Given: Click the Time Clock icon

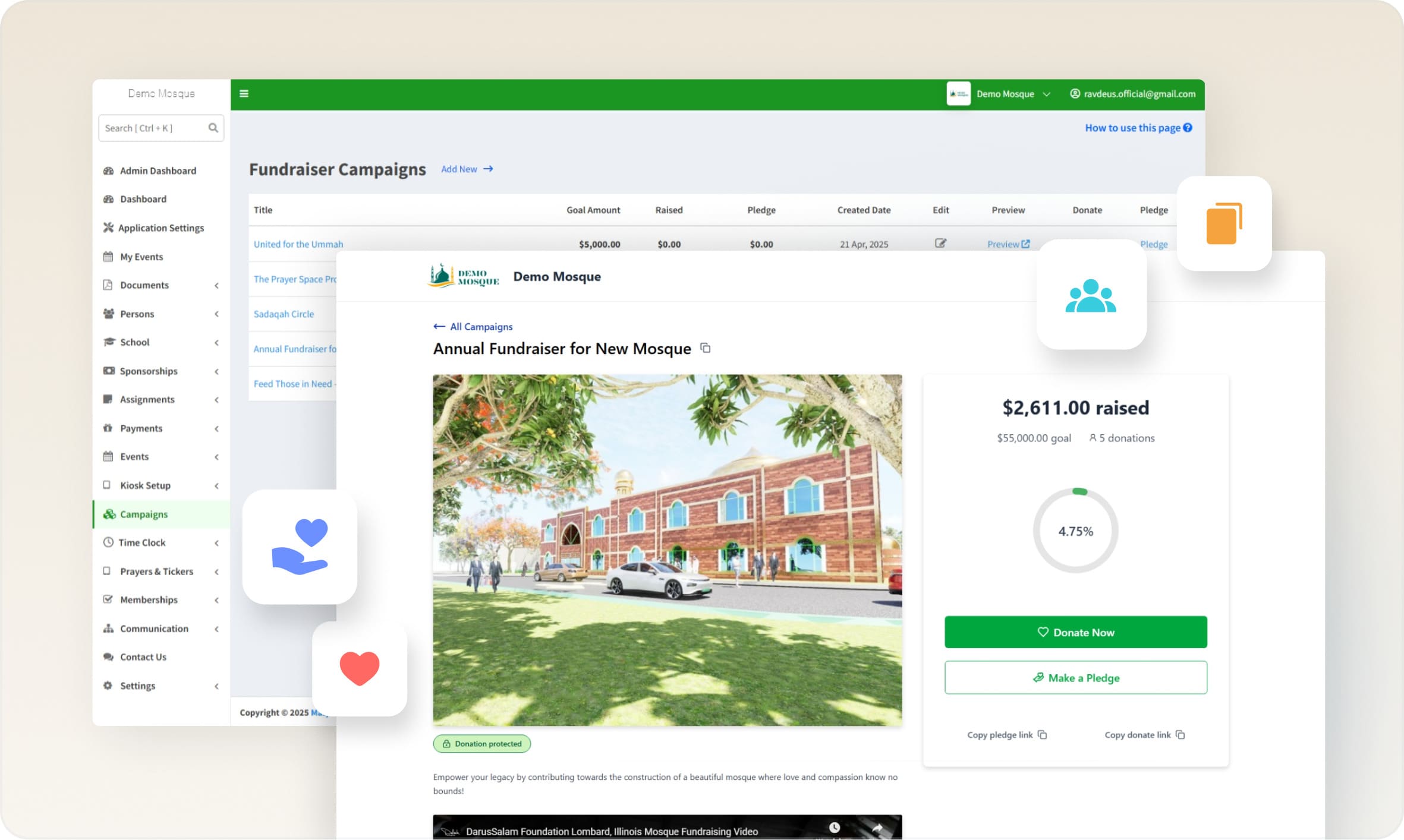Looking at the screenshot, I should click(x=108, y=542).
